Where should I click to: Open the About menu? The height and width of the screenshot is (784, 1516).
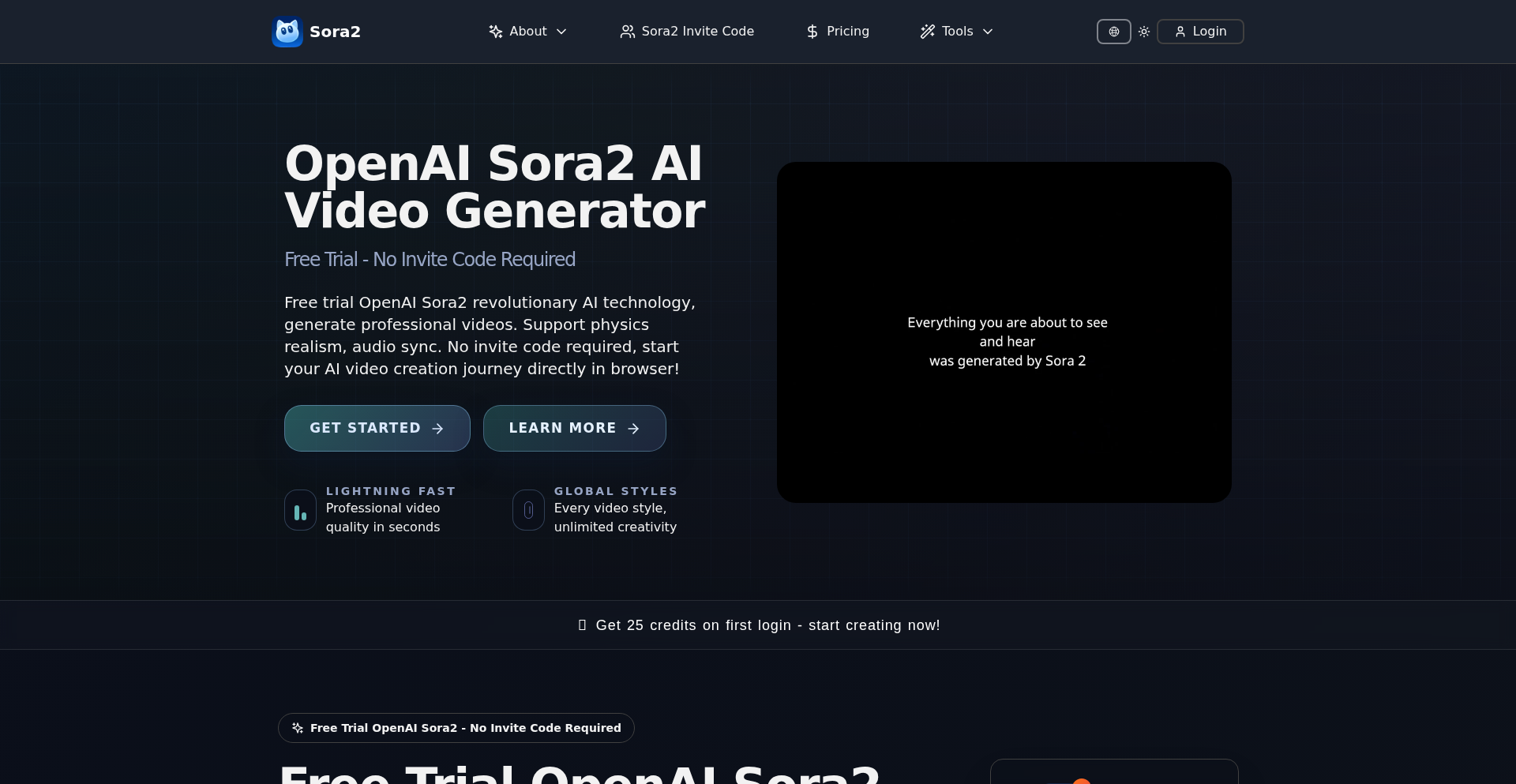[x=527, y=32]
